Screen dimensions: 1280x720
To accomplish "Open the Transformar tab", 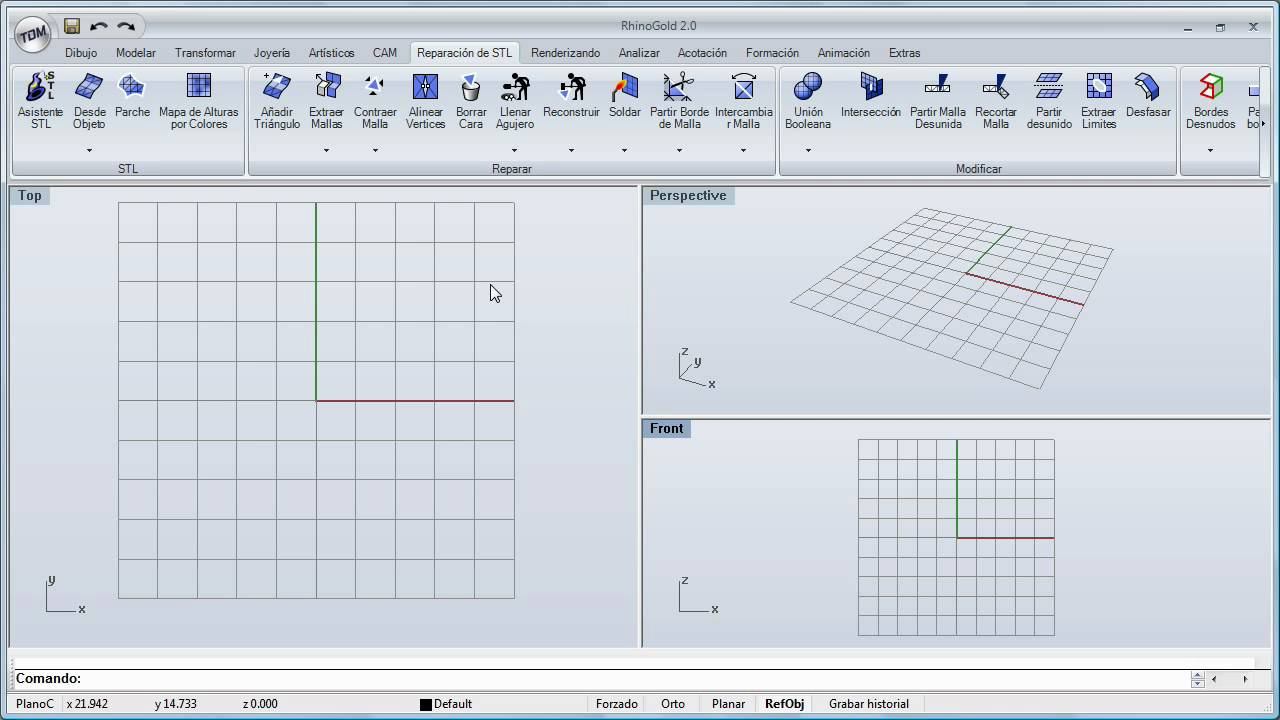I will click(x=205, y=53).
